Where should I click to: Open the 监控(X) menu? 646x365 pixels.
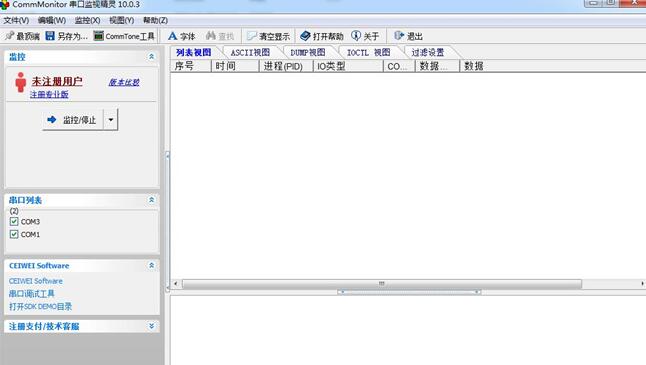87,20
